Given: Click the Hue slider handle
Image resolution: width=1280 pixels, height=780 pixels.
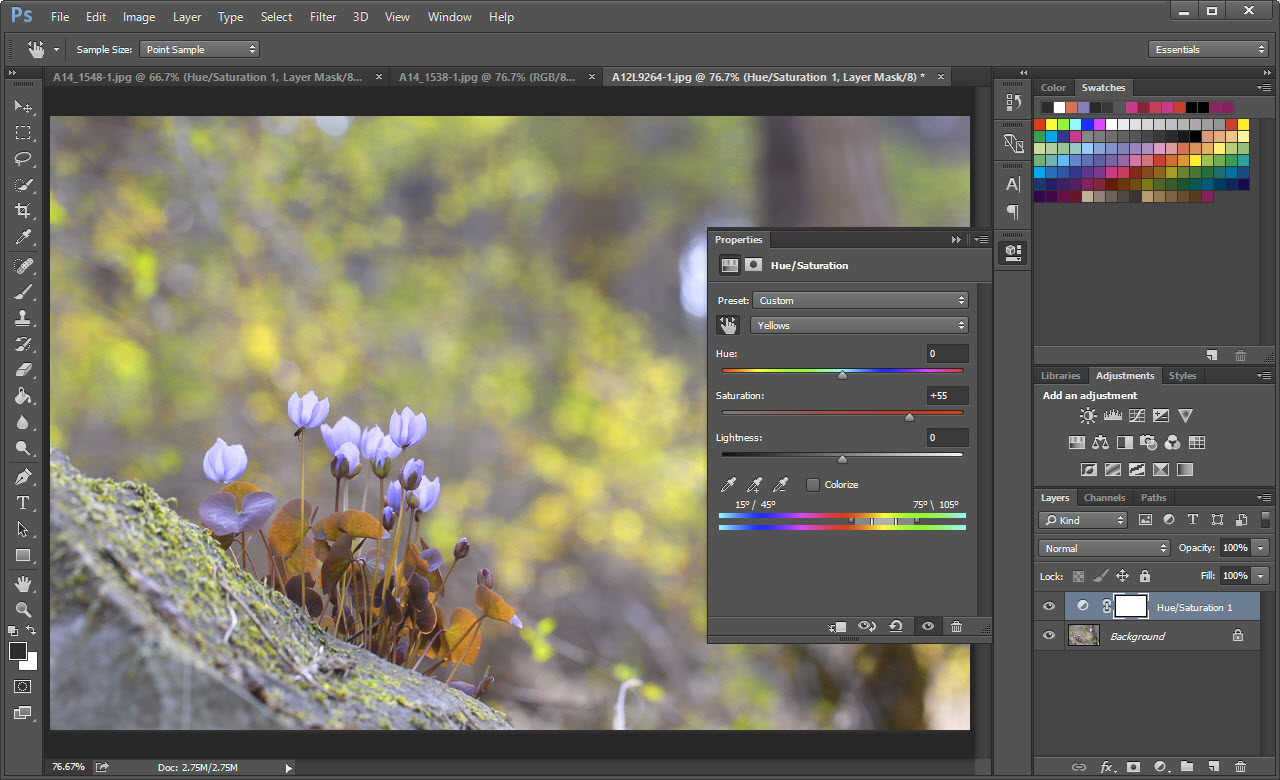Looking at the screenshot, I should 842,375.
